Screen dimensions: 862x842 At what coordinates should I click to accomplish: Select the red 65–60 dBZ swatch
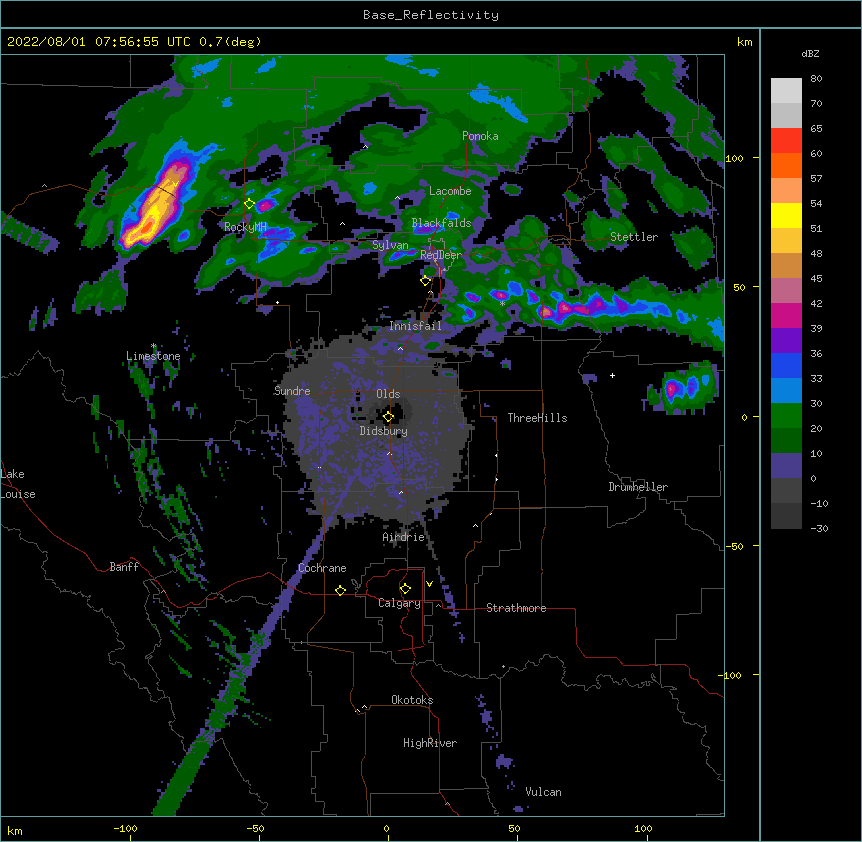pyautogui.click(x=786, y=141)
